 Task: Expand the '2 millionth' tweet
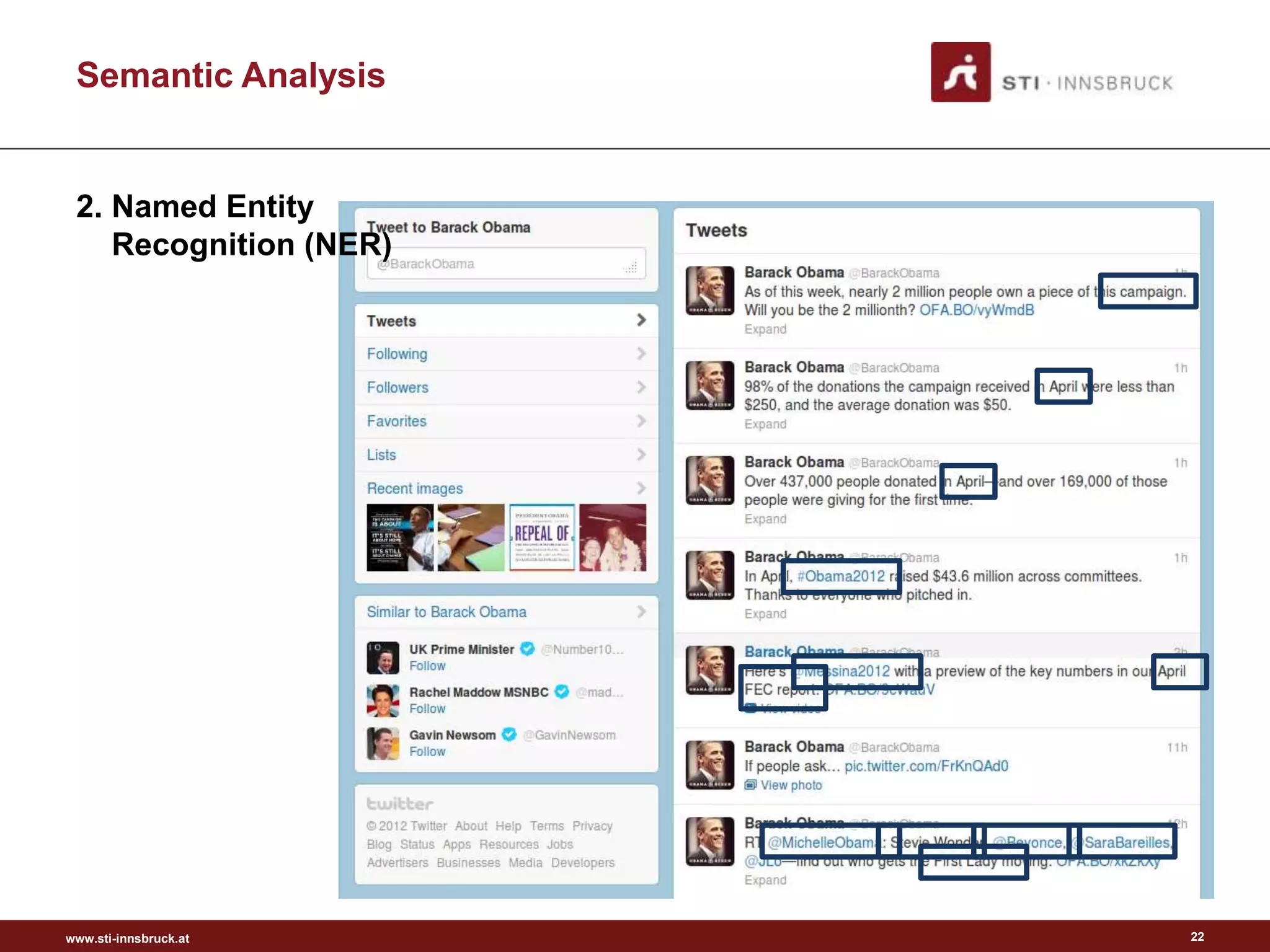pos(765,329)
